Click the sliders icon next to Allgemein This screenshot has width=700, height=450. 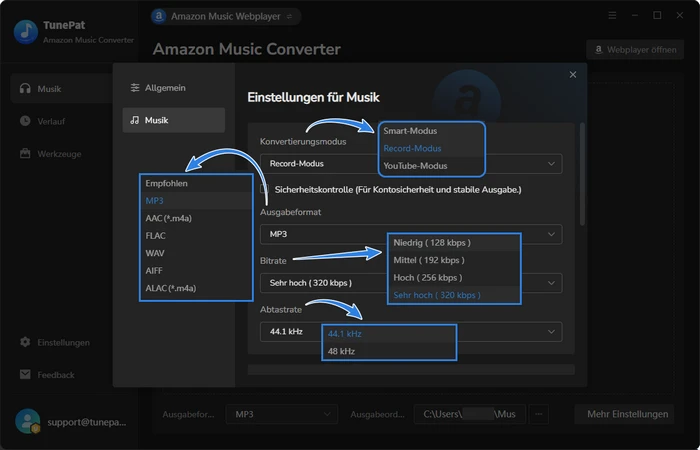click(134, 88)
